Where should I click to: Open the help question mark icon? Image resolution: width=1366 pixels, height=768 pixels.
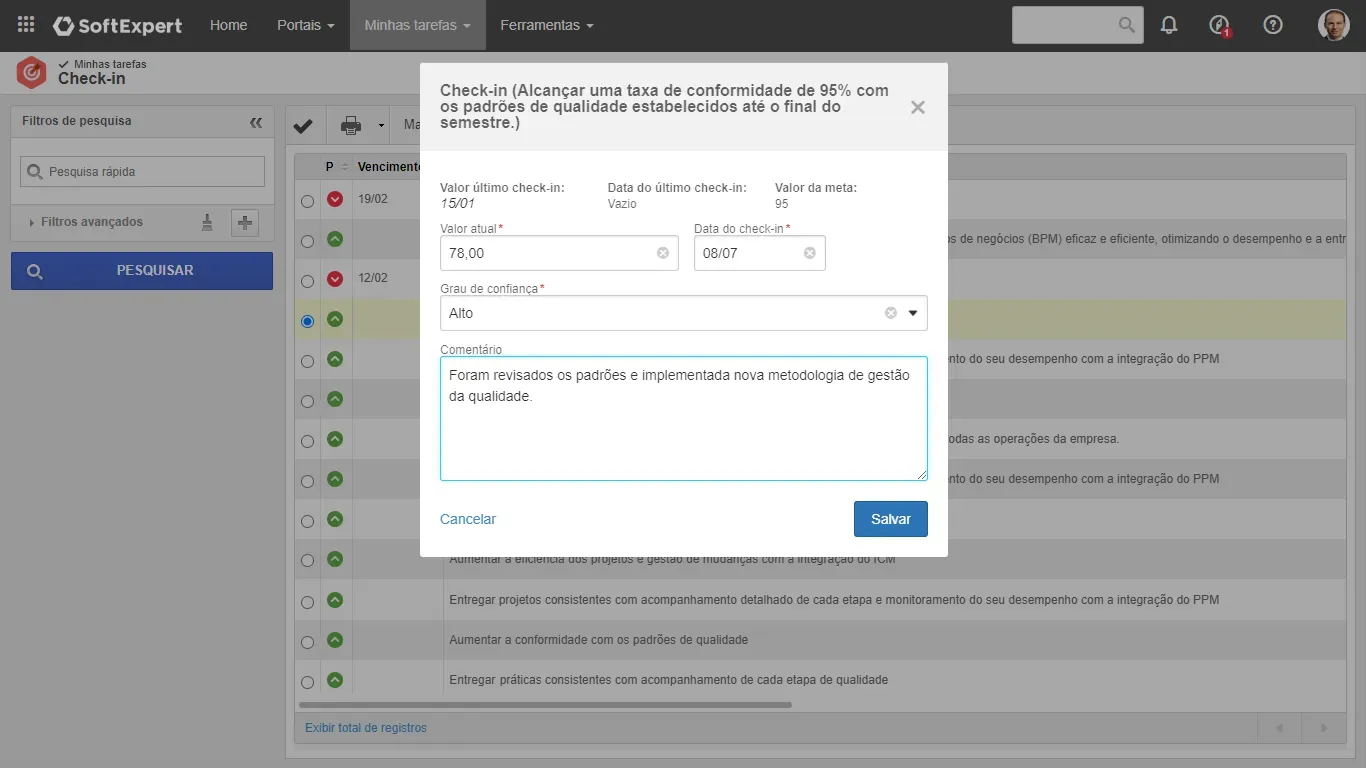[1273, 25]
